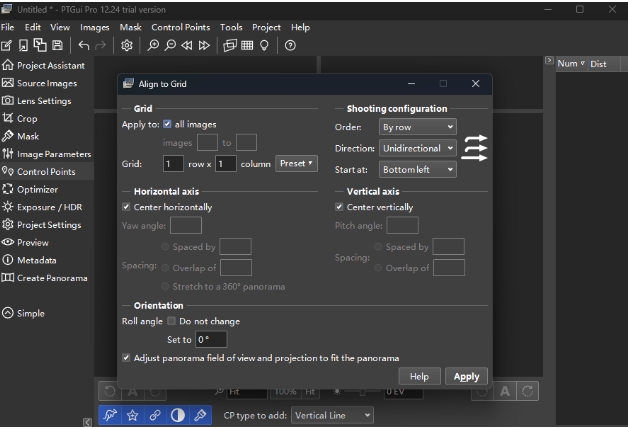
Task: Open Image Parameters in the sidebar
Action: (x=46, y=154)
